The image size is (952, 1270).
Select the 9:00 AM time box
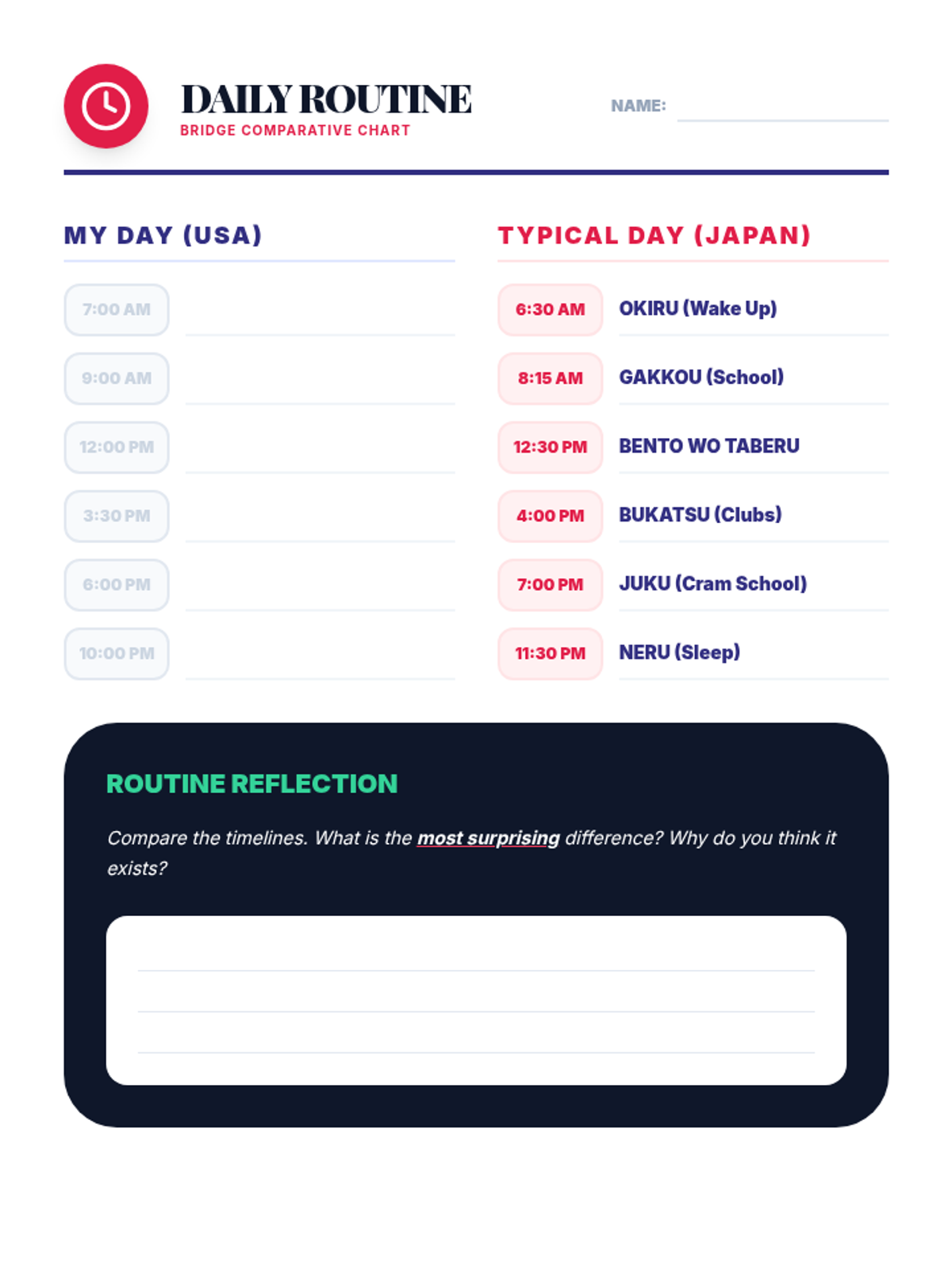point(117,379)
